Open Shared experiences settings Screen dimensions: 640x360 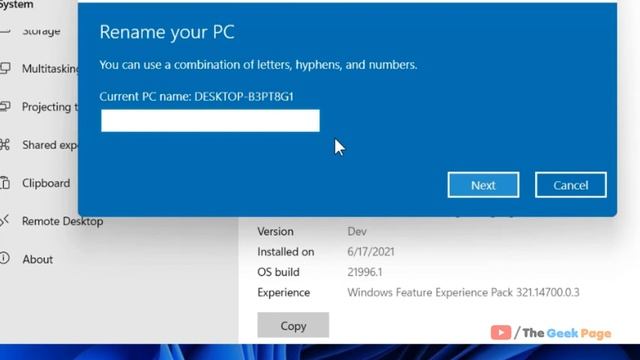(x=49, y=145)
